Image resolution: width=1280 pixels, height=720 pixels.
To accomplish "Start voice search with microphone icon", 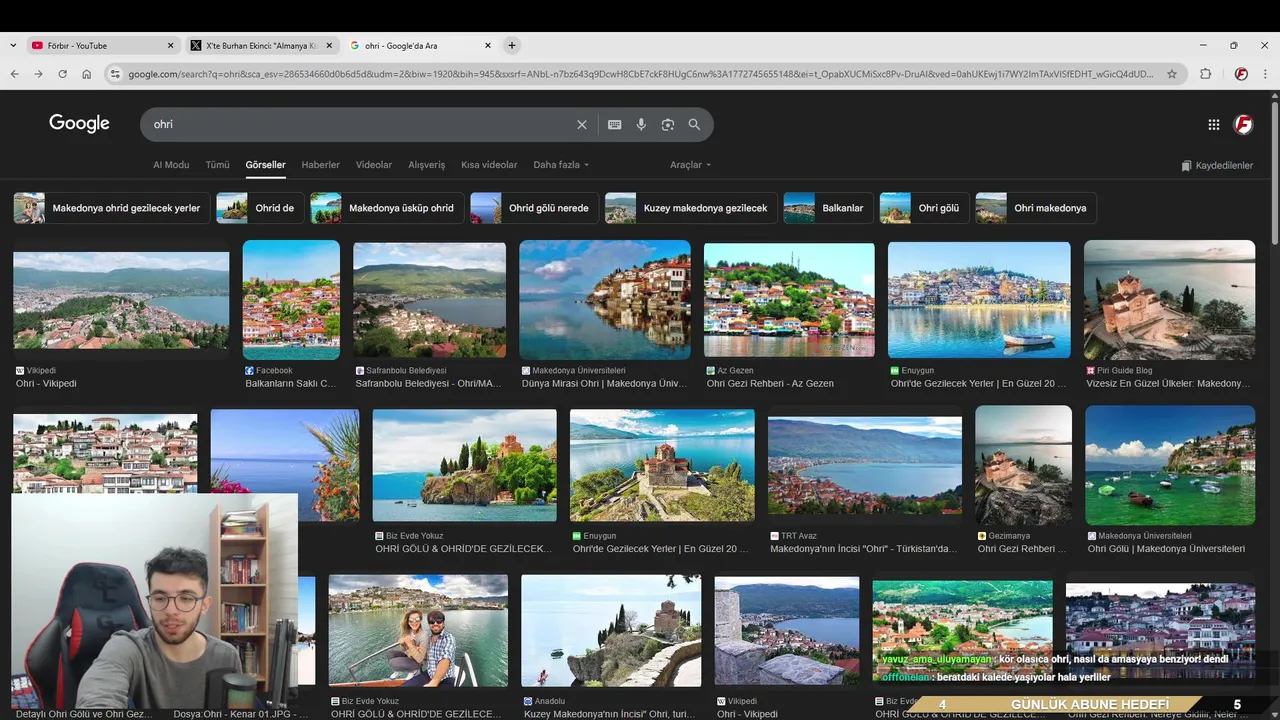I will click(641, 125).
